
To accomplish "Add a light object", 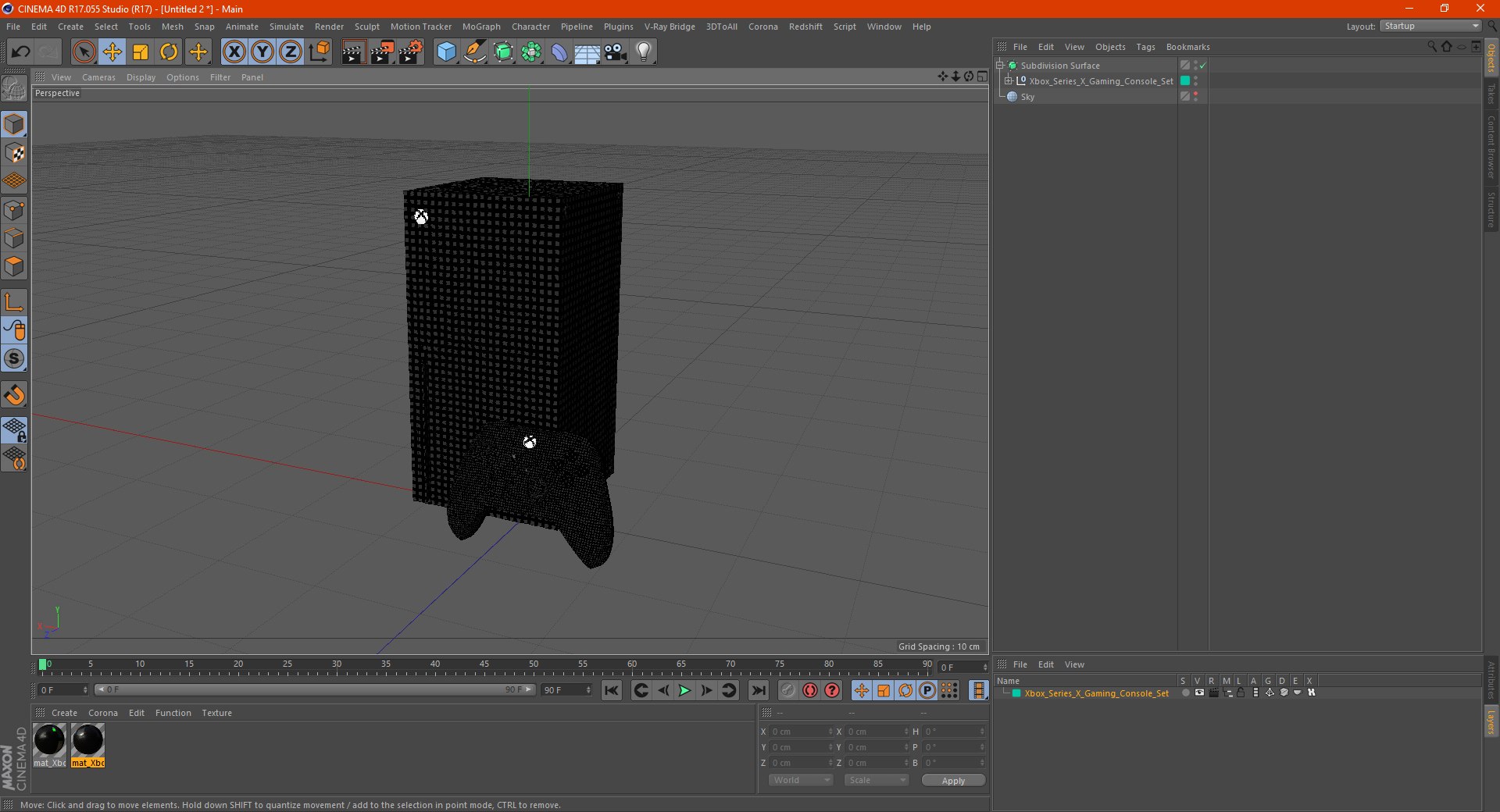I will (644, 52).
